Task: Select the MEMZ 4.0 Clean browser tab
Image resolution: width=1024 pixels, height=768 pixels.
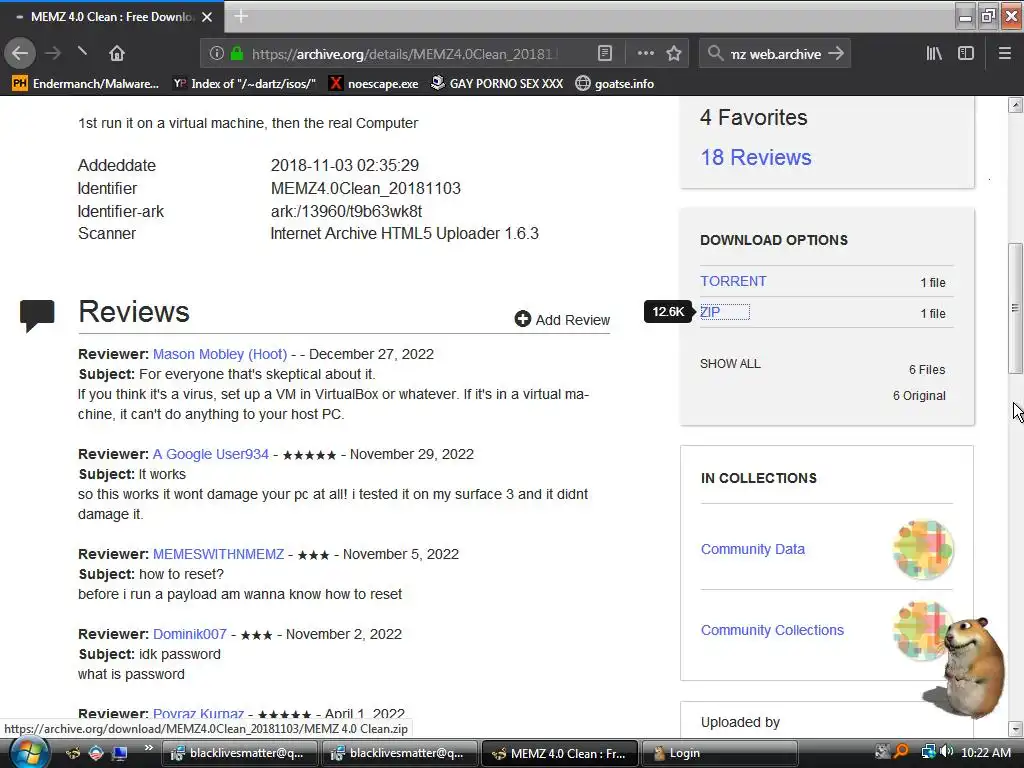Action: coord(112,17)
